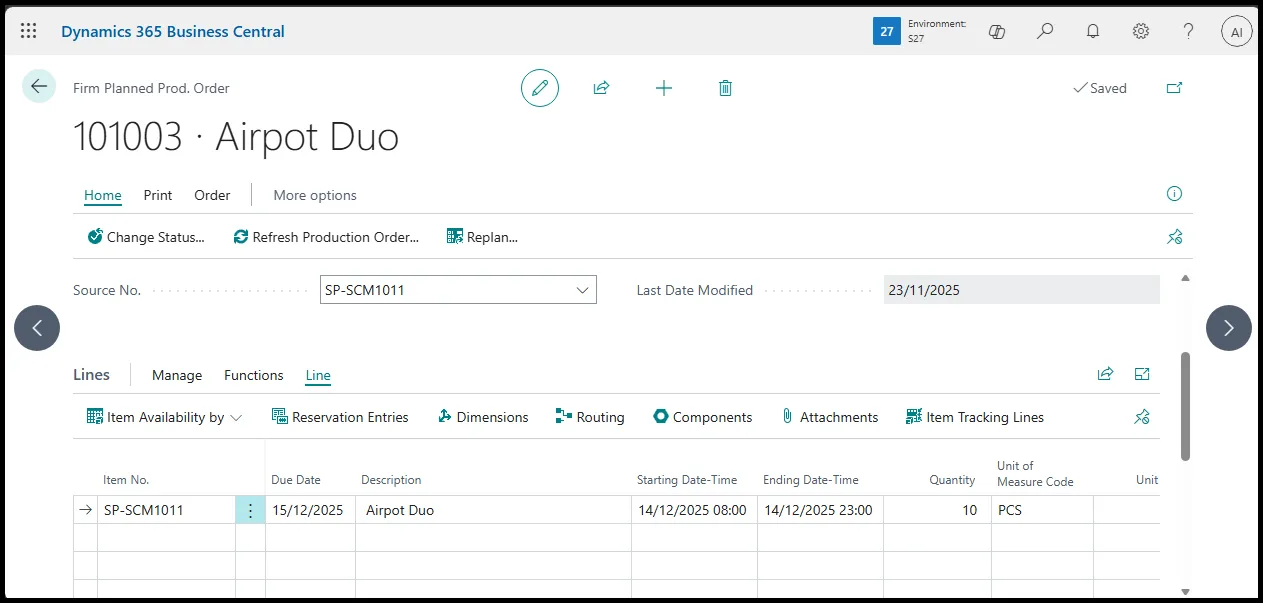1263x603 pixels.
Task: Click the Unit of Measure Code header
Action: [1035, 473]
